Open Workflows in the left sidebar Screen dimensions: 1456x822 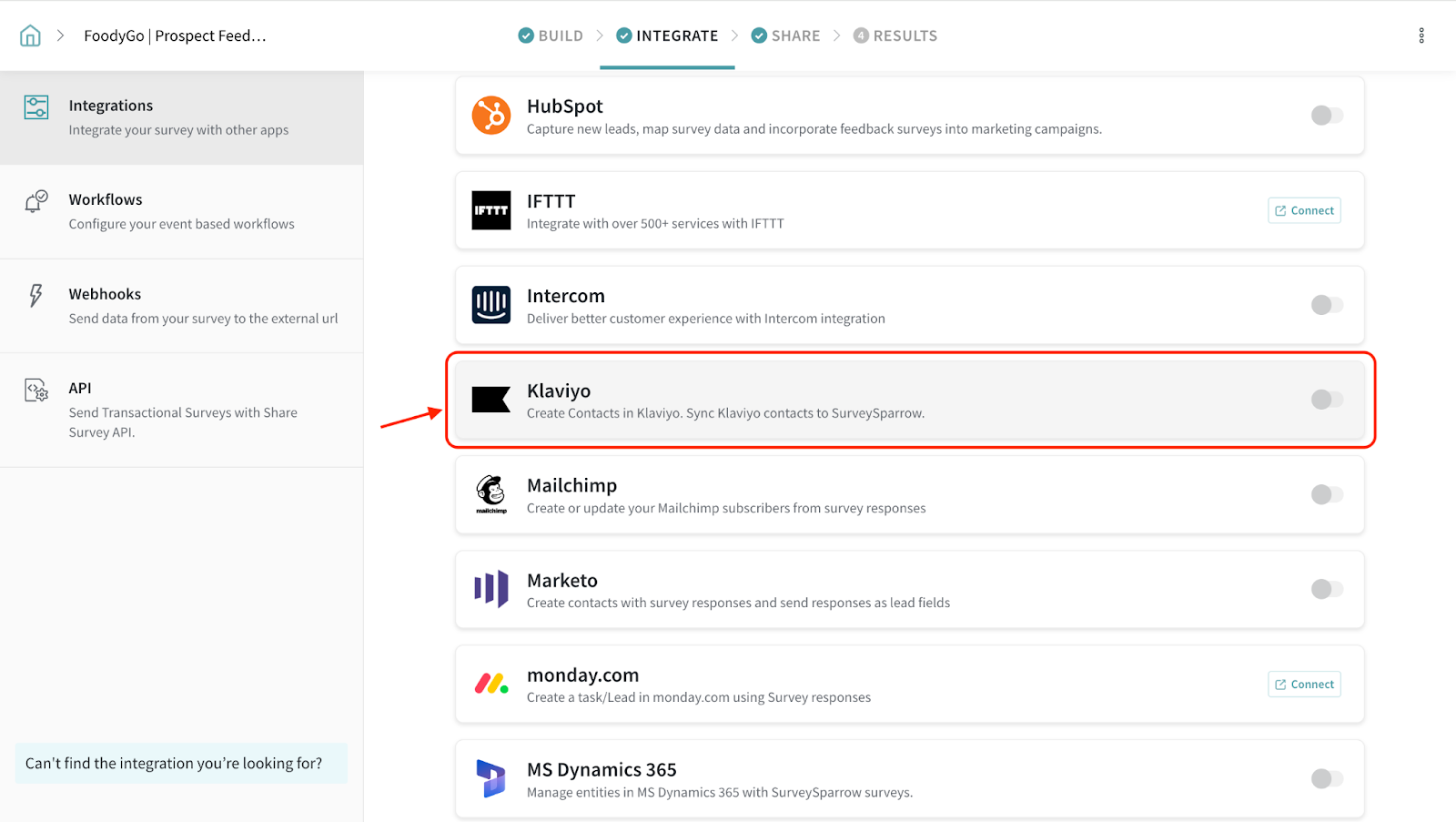tap(181, 211)
